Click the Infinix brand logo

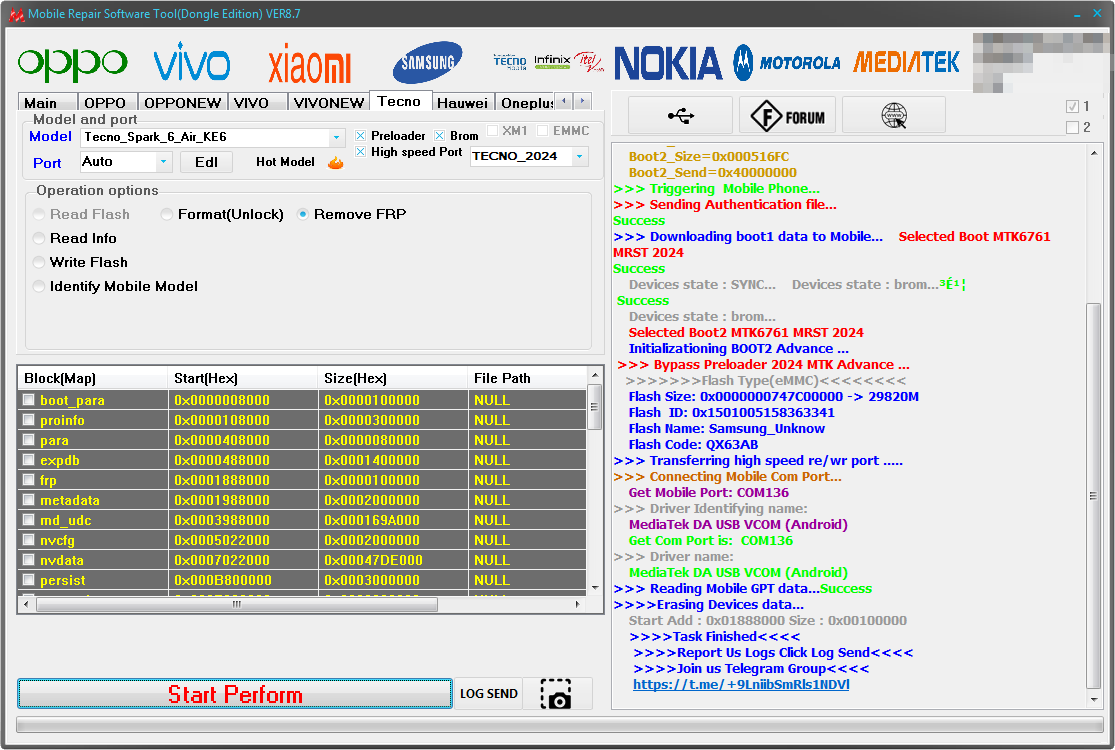[x=552, y=61]
